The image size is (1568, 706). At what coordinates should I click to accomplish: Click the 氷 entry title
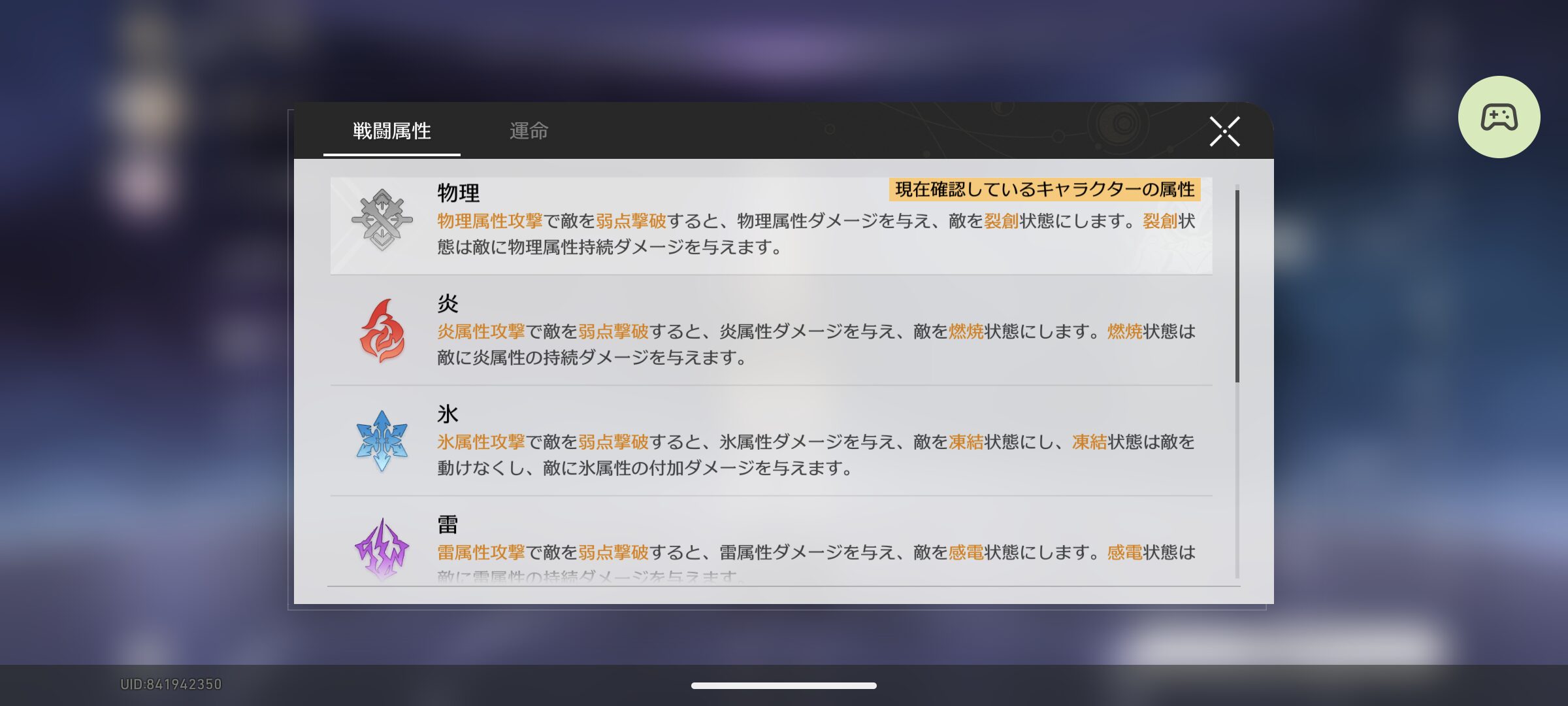448,414
